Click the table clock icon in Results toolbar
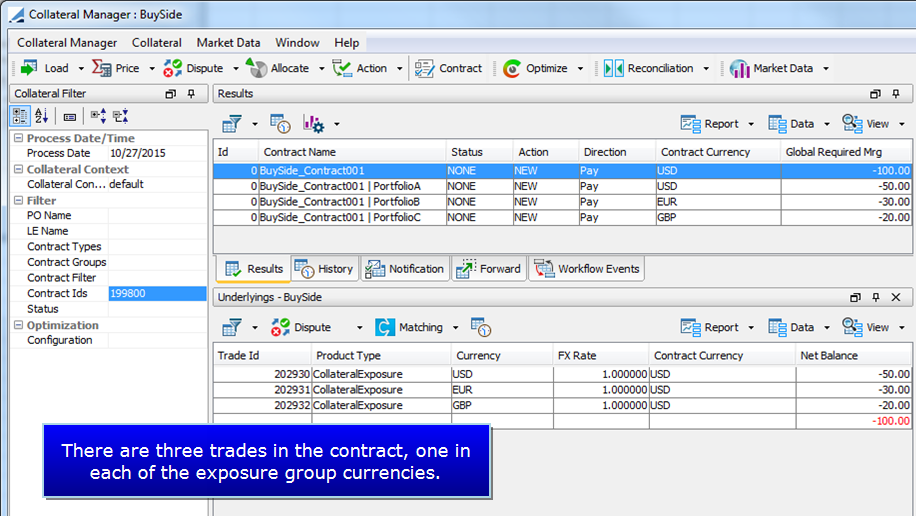 (x=280, y=124)
